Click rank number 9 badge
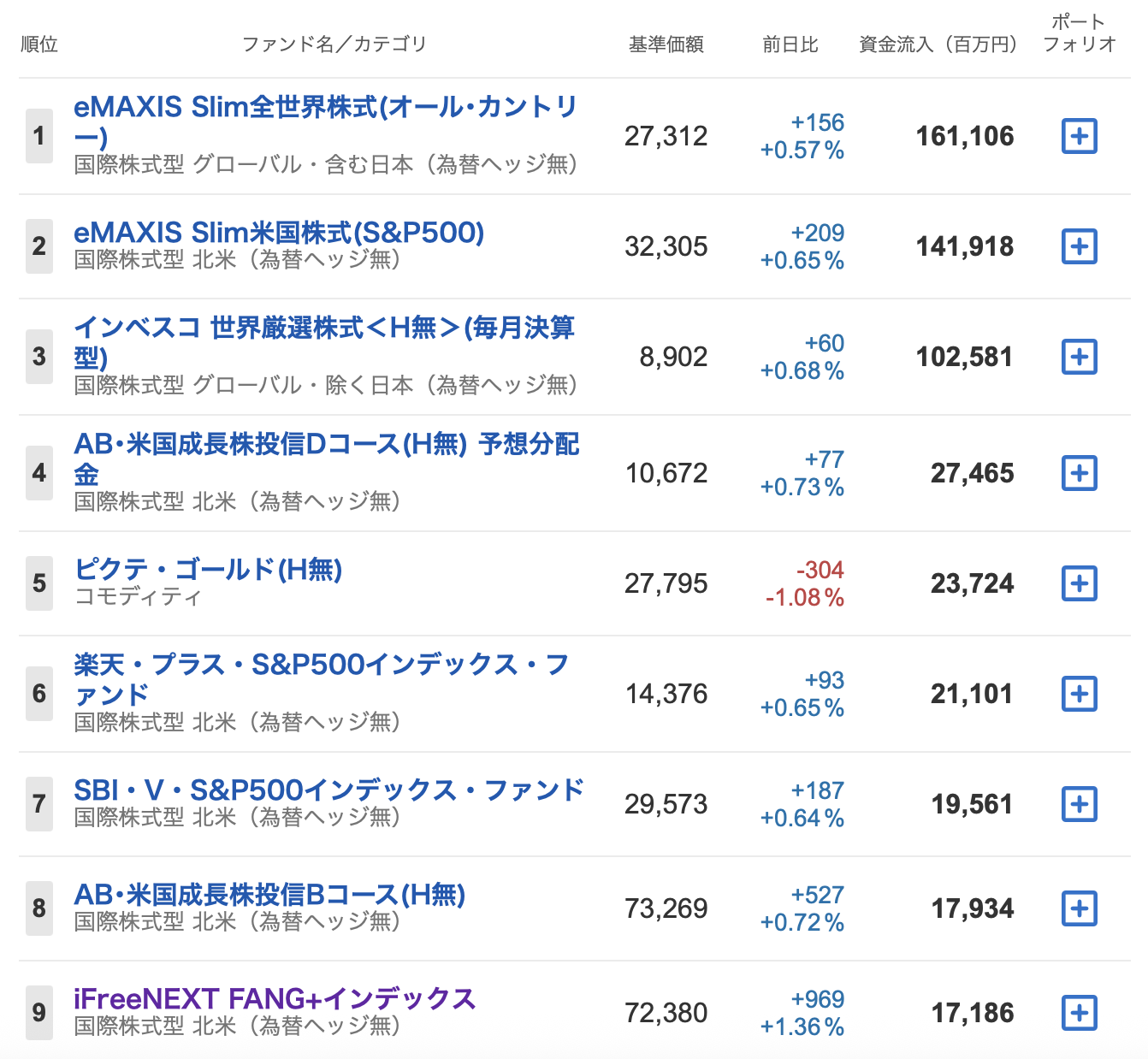 coord(39,1013)
